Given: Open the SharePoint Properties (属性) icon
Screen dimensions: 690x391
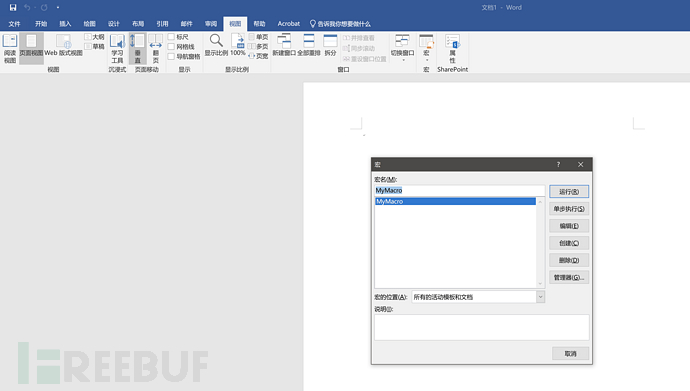Looking at the screenshot, I should pos(452,48).
